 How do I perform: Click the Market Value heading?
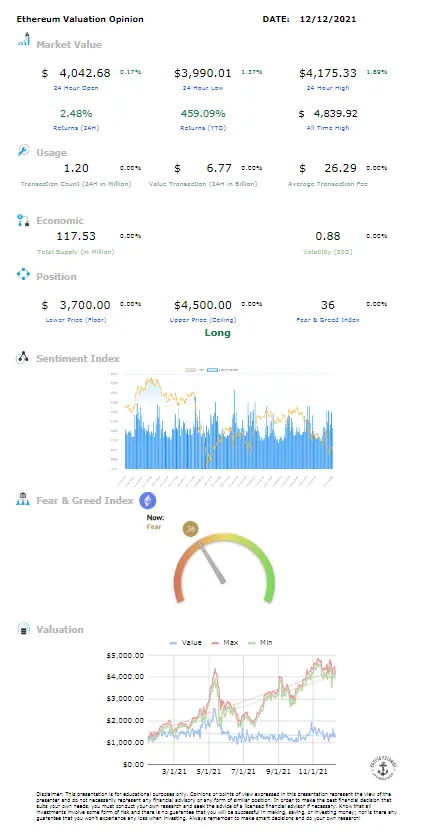point(69,44)
